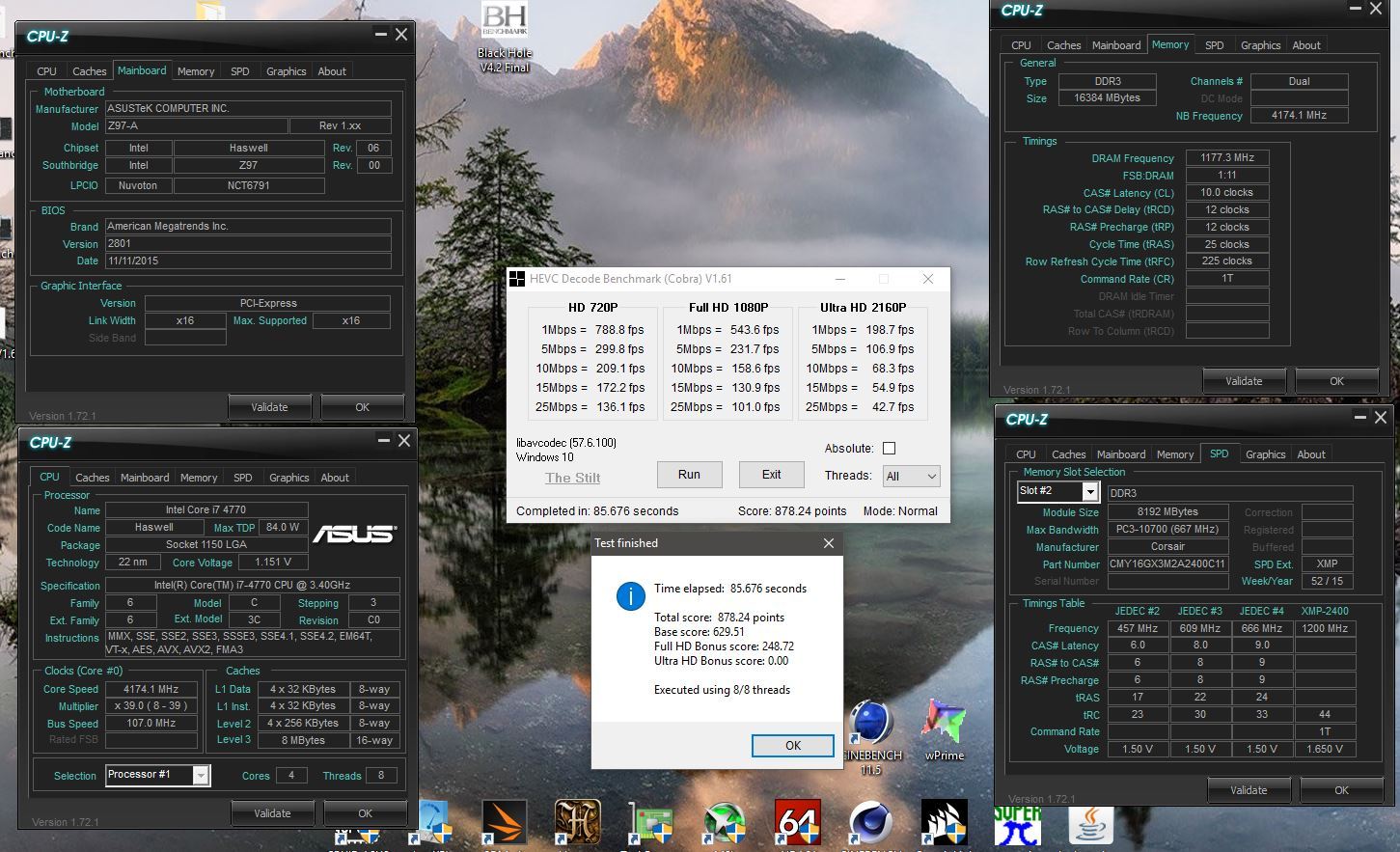Click the XMP-2400 frequency cell 1200 MHz
Viewport: 1400px width, 852px height.
pos(1325,628)
